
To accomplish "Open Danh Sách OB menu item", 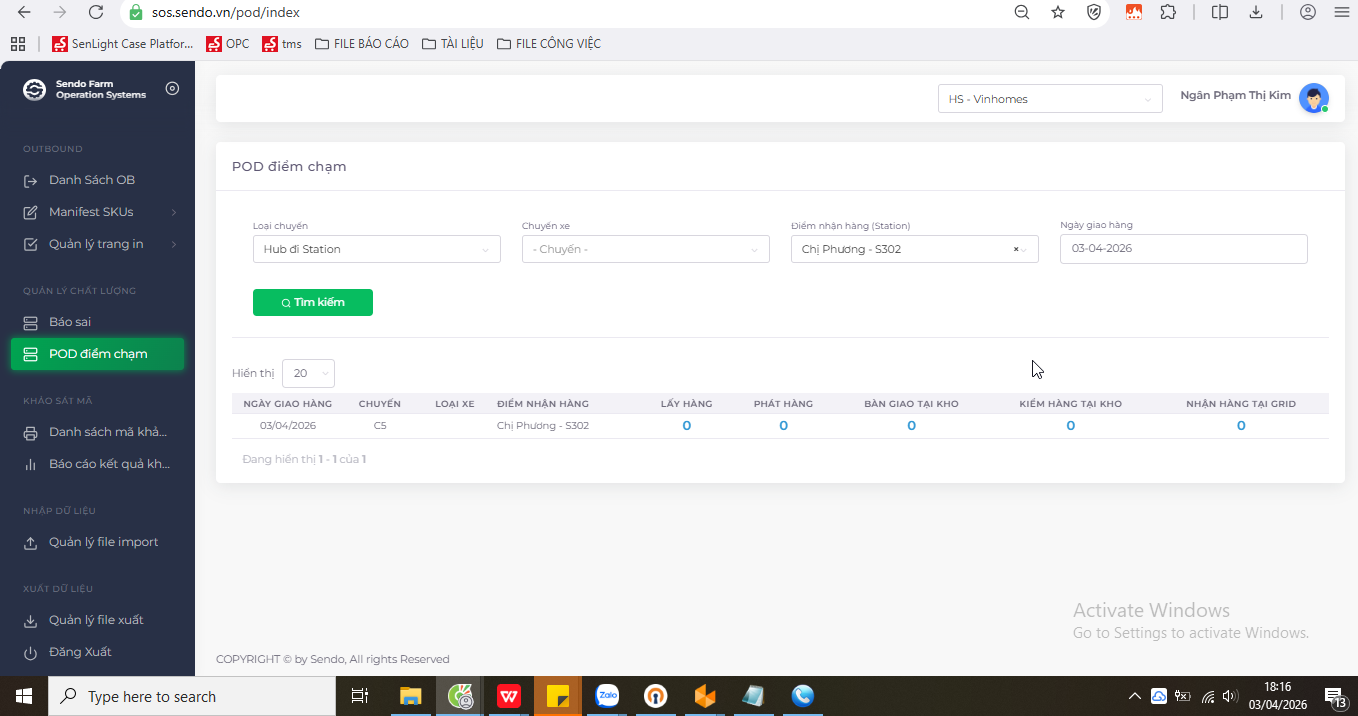I will point(92,180).
